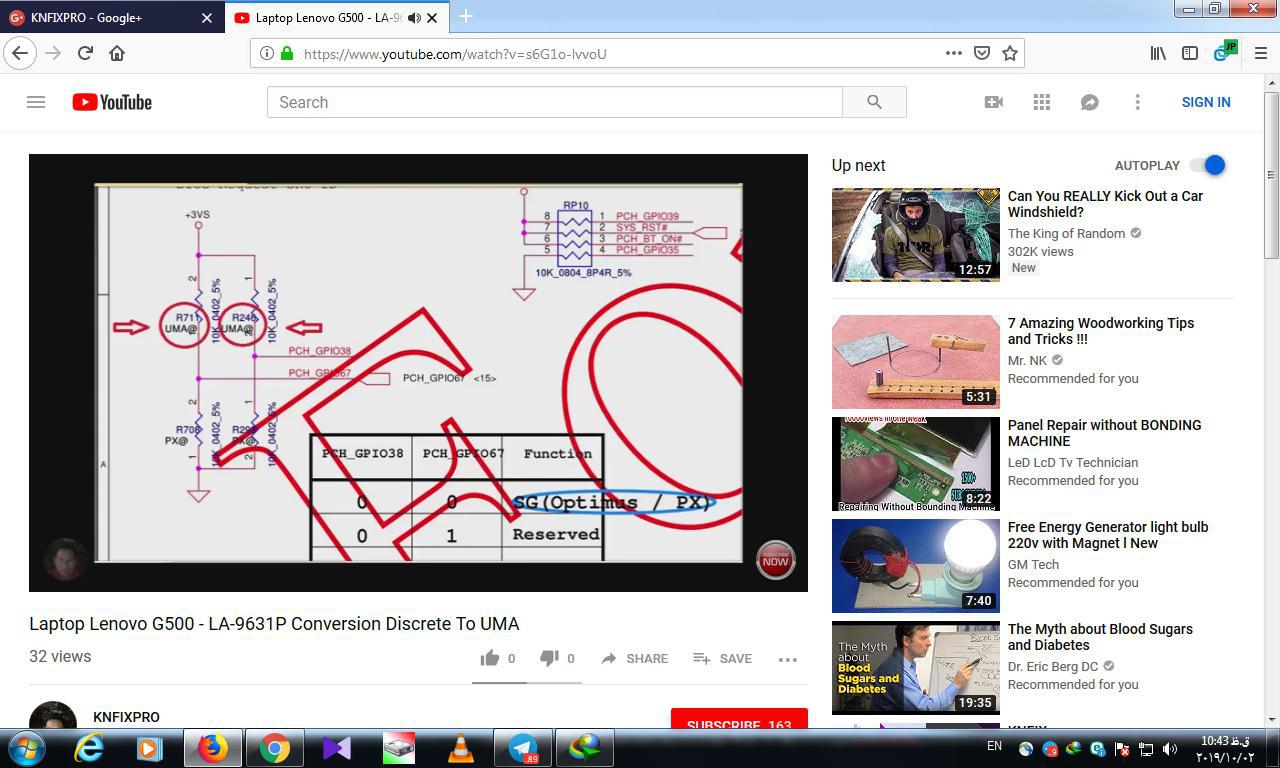Close the KNFIXPRO Google+ tab
This screenshot has width=1280, height=768.
click(207, 18)
